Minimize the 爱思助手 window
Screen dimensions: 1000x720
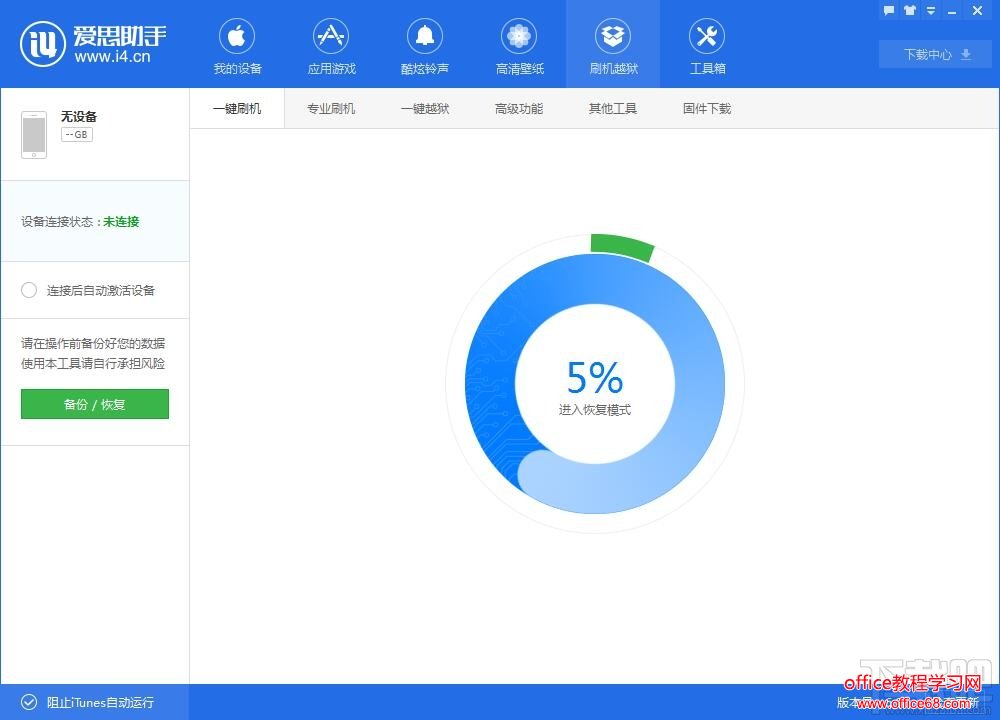click(x=952, y=11)
